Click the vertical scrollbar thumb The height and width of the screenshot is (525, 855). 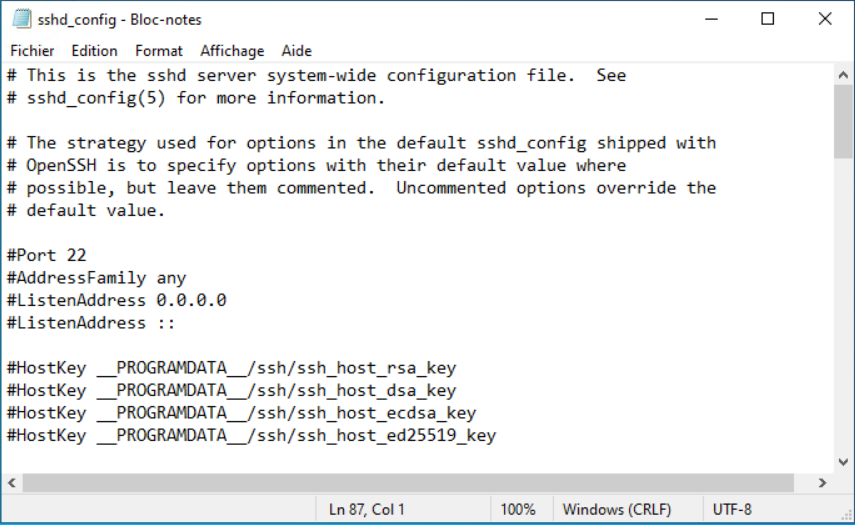[x=843, y=122]
